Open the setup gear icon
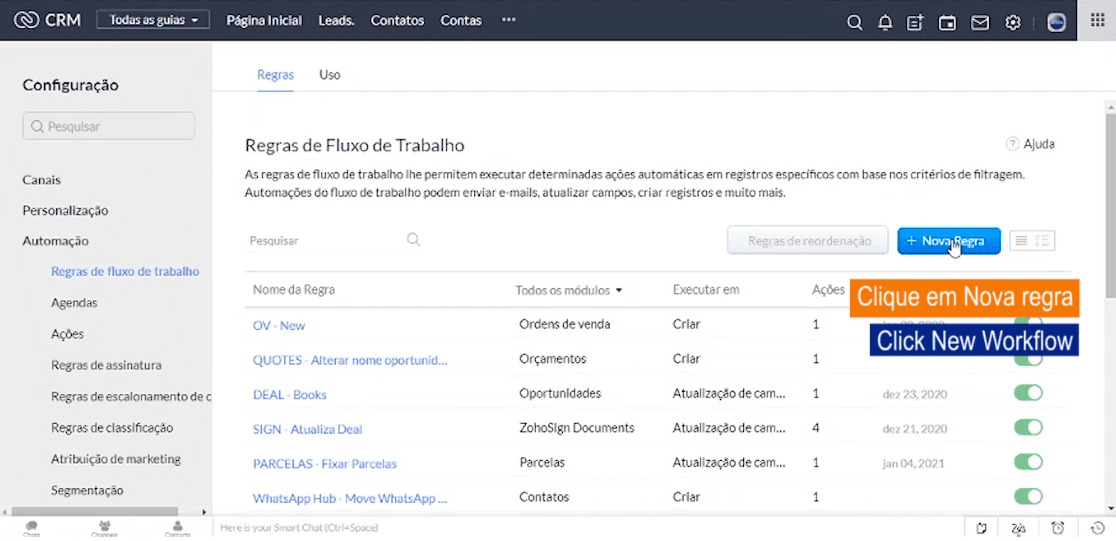Screen dimensions: 1116x541 (x=1013, y=22)
